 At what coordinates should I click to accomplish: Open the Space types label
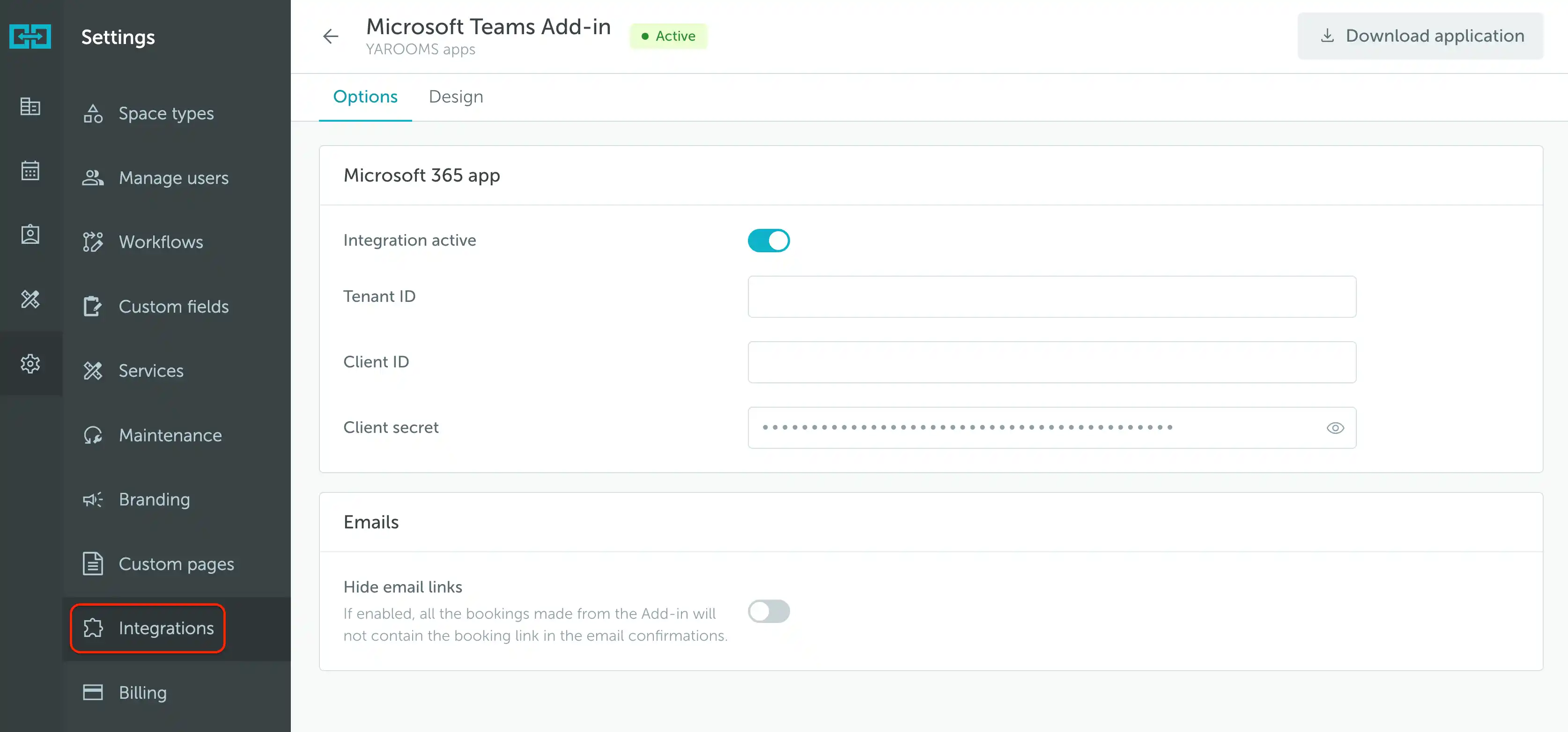point(166,114)
